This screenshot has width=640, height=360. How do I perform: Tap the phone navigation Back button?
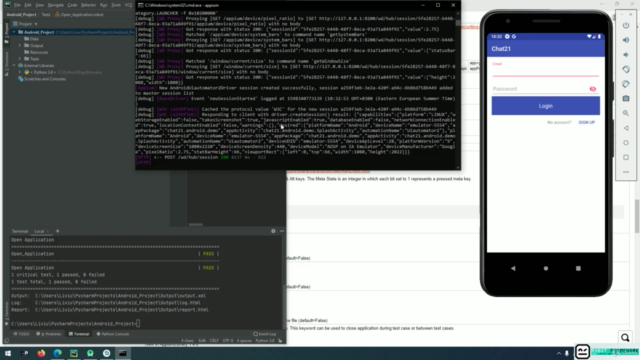click(x=513, y=268)
